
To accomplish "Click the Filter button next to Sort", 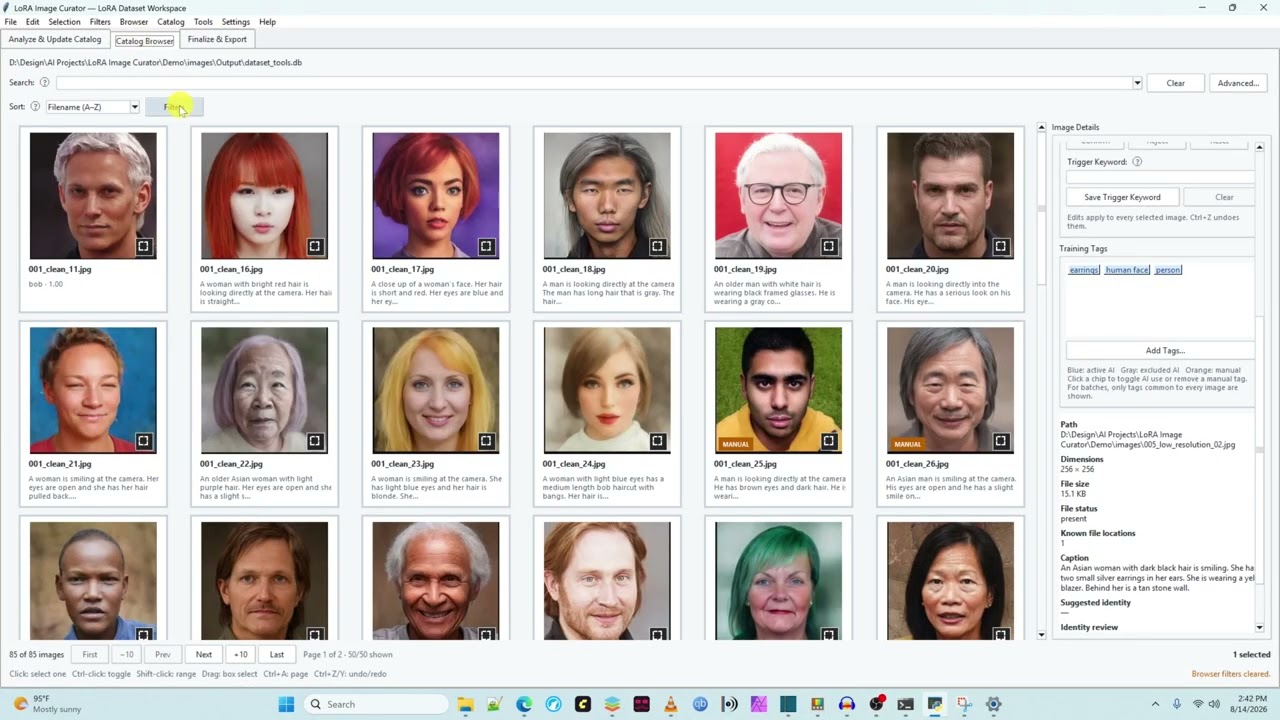I will pyautogui.click(x=174, y=107).
